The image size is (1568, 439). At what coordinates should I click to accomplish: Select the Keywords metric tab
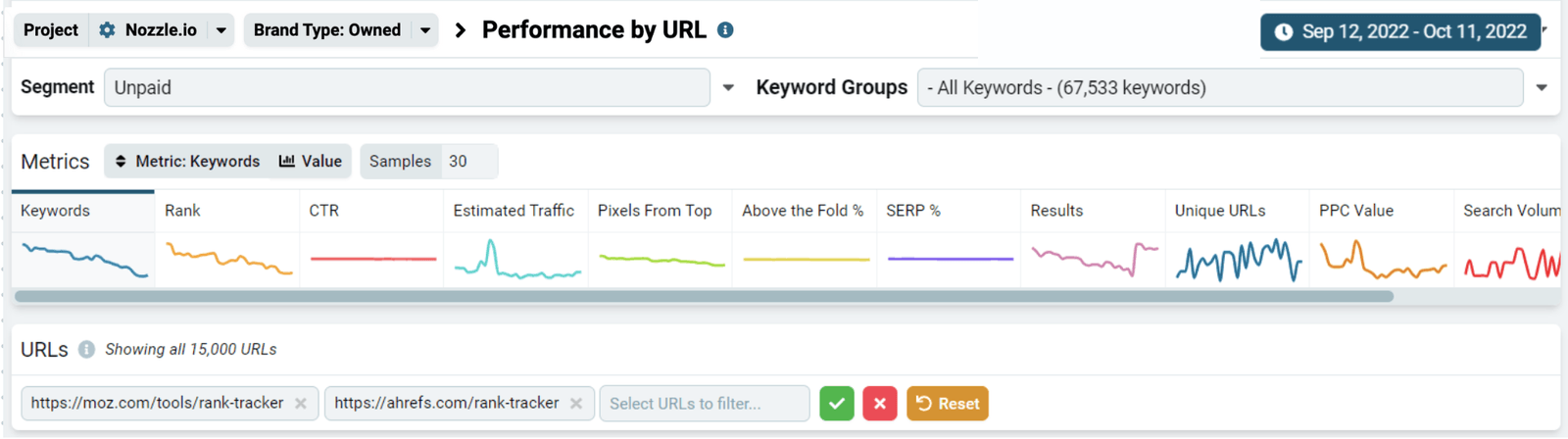[x=83, y=238]
